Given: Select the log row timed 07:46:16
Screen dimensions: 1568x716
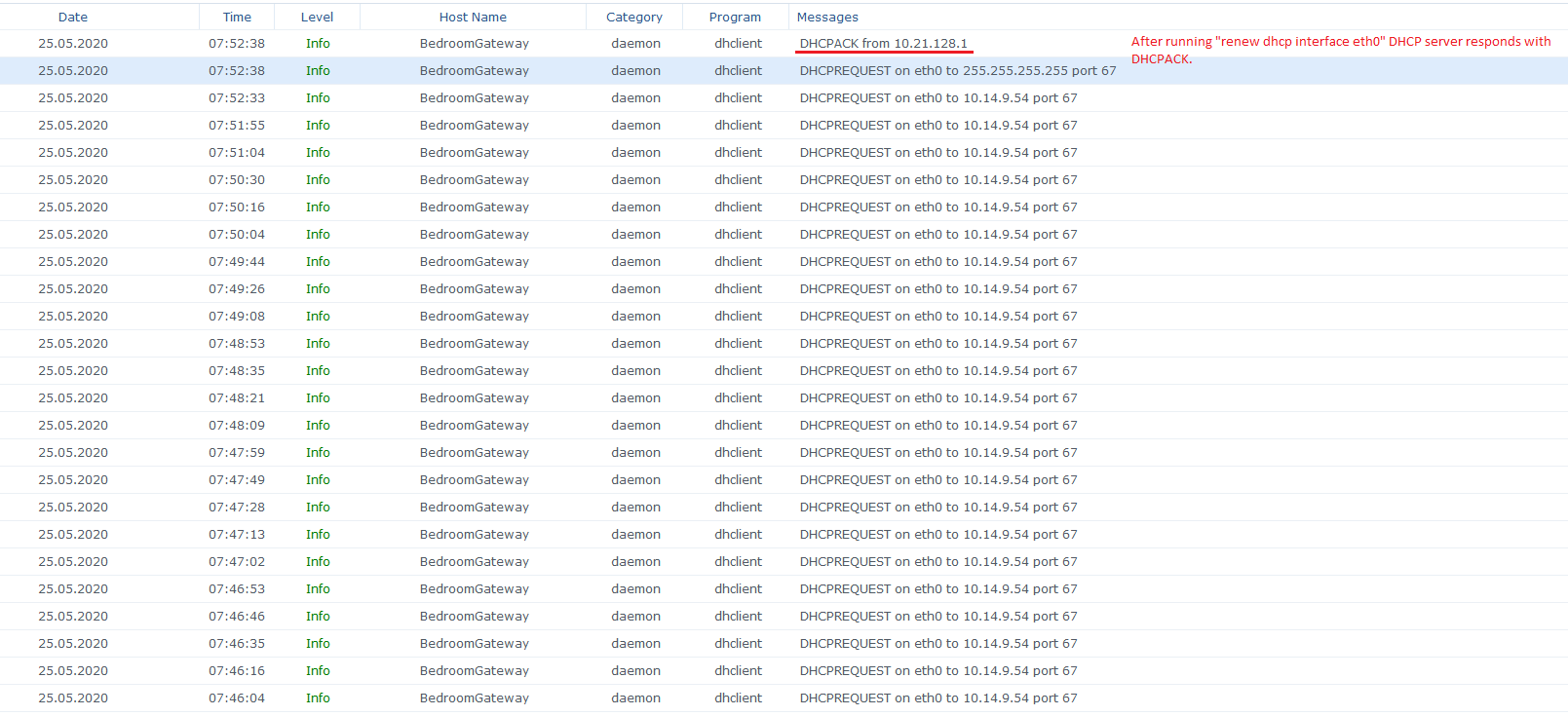Looking at the screenshot, I should pyautogui.click(x=784, y=670).
